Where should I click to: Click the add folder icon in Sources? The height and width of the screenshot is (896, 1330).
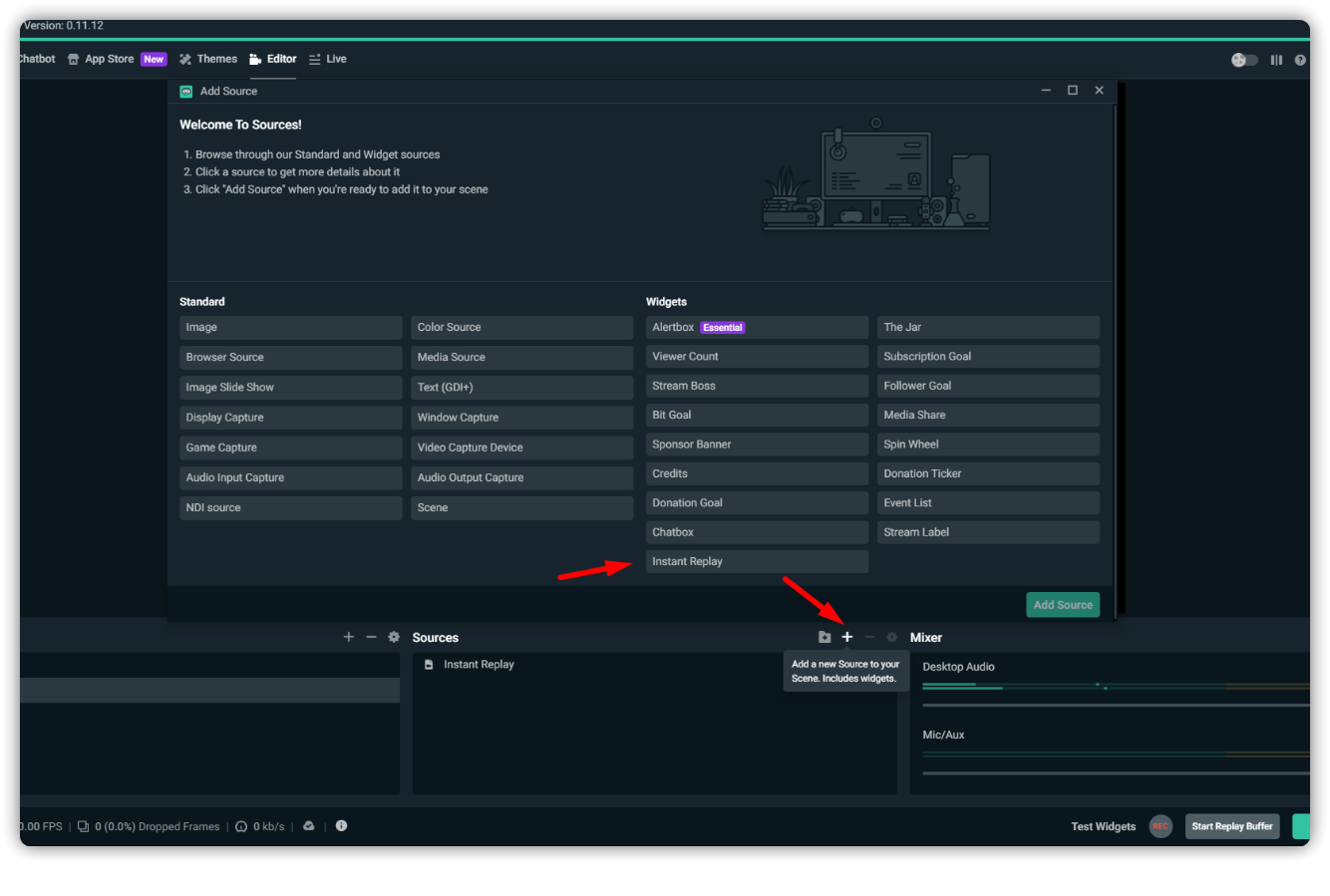click(x=825, y=637)
